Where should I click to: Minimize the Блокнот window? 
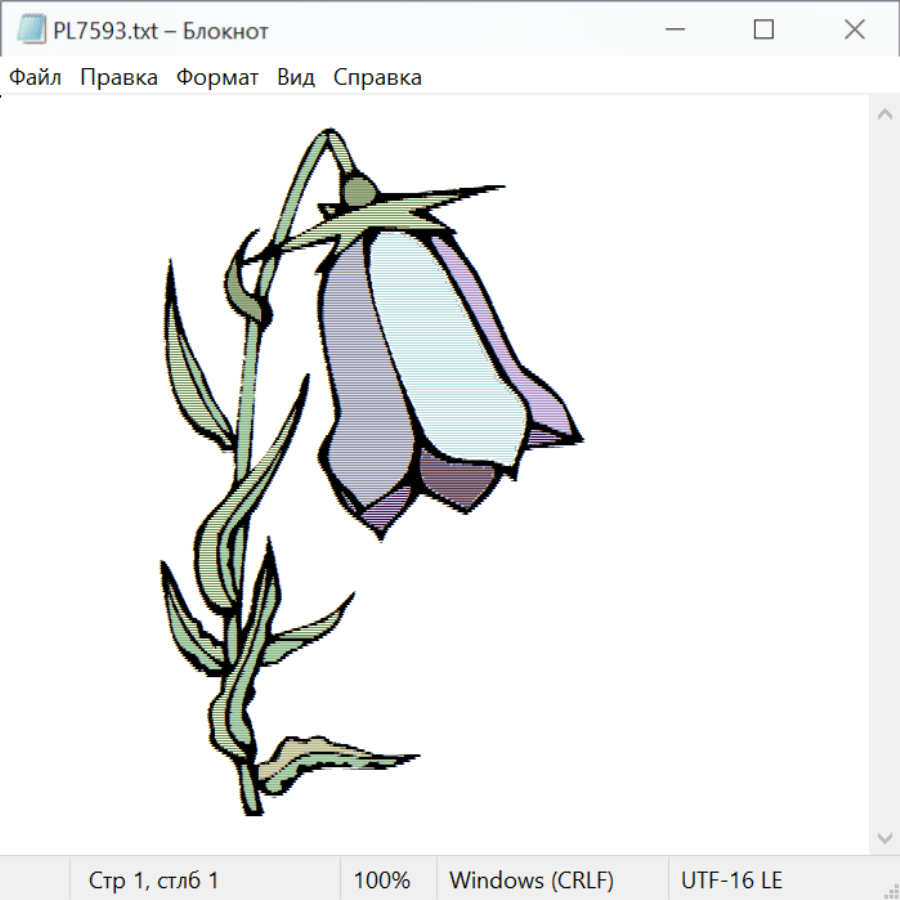[x=673, y=30]
